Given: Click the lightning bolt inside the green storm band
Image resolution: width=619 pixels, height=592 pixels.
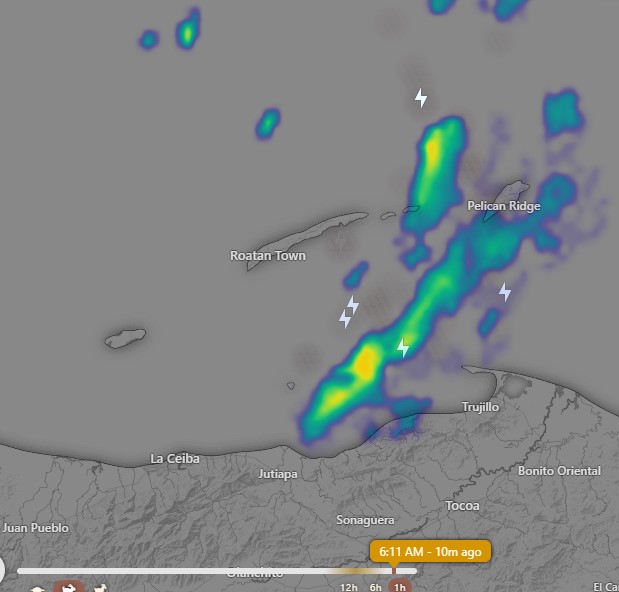Looking at the screenshot, I should [403, 348].
